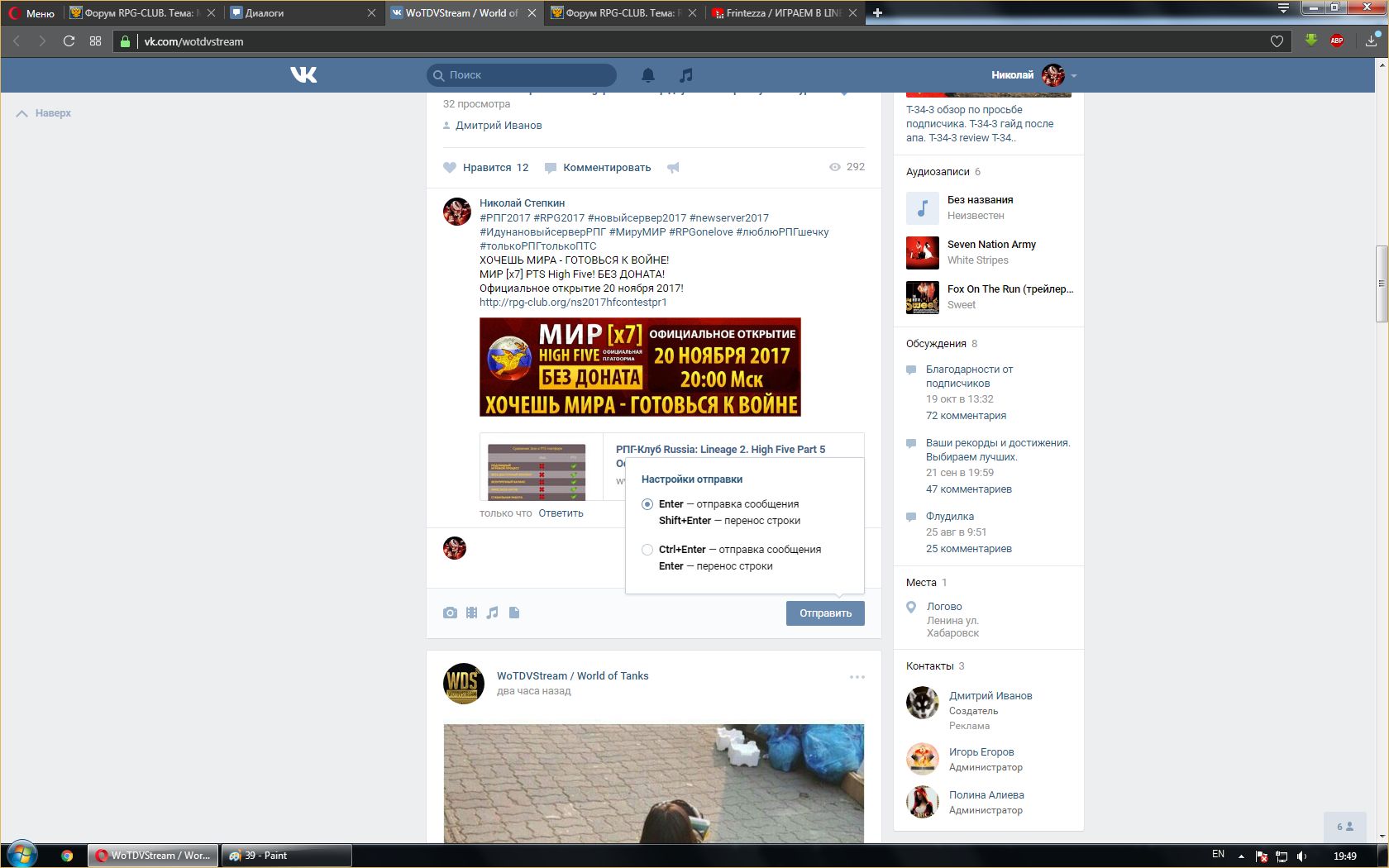Open Флудилка discussion

click(950, 516)
